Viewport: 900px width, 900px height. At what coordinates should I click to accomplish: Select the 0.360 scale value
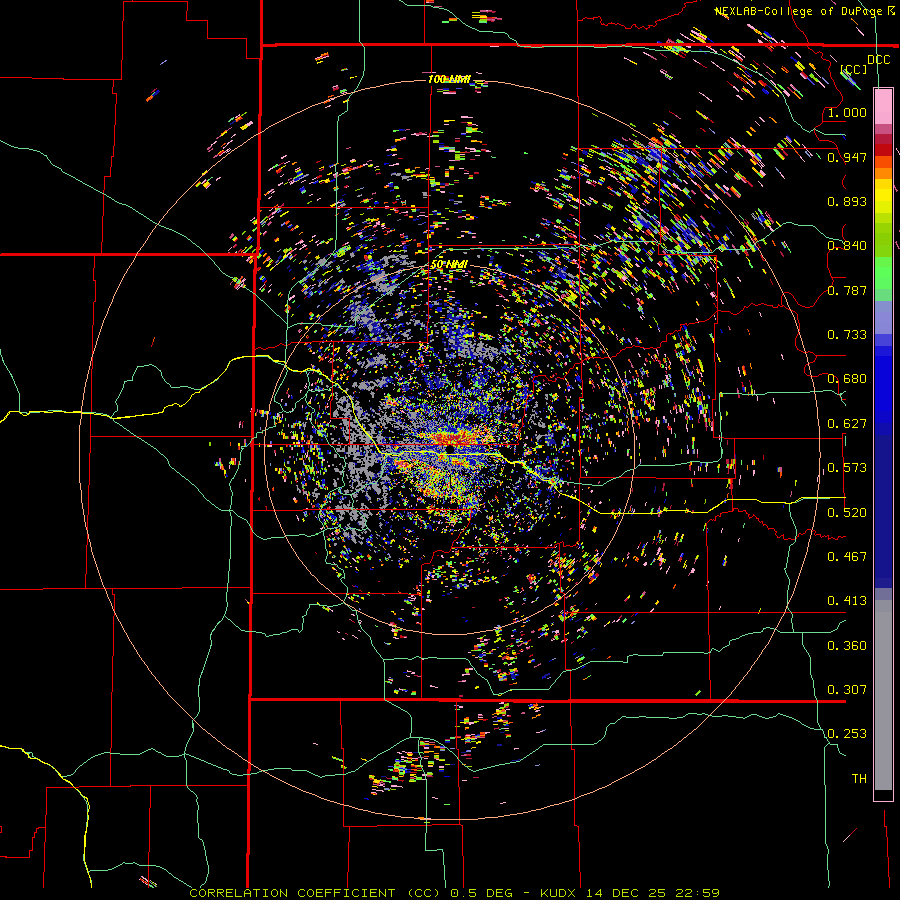tap(847, 646)
